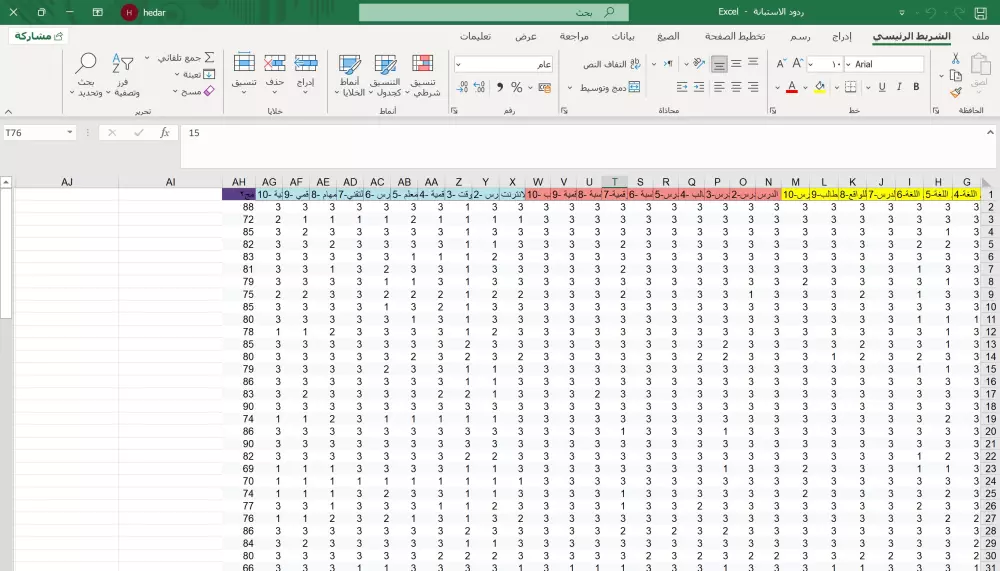
Task: Collapse the ribbon with the chevron
Action: [x=8, y=111]
